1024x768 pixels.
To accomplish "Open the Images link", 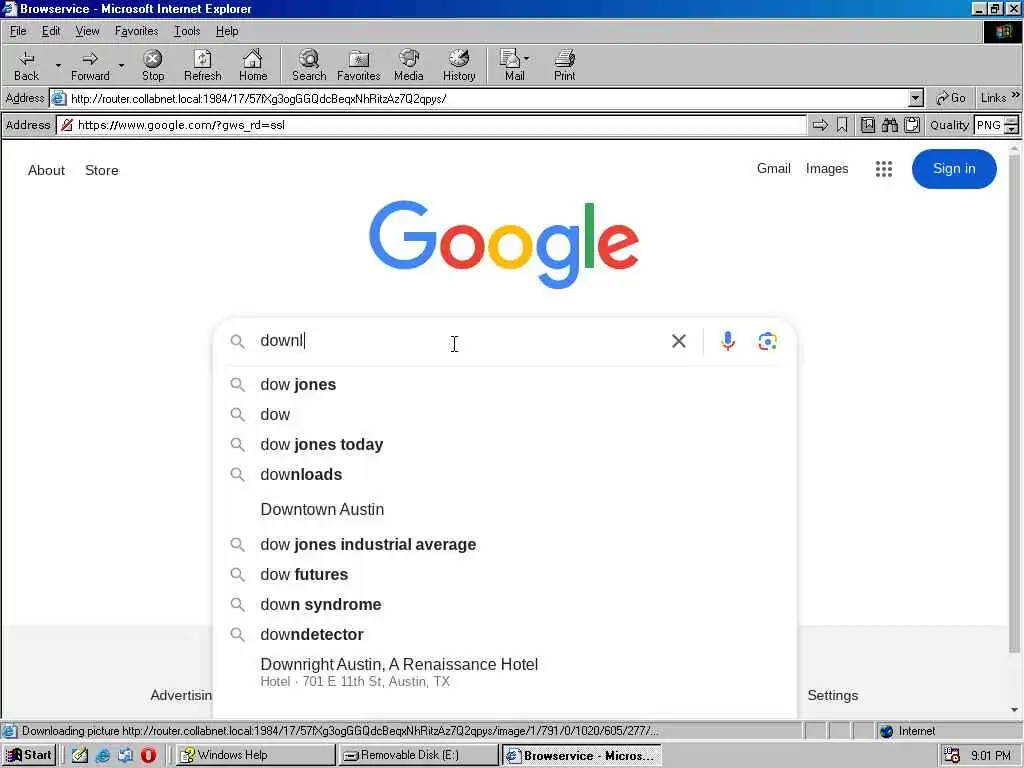I will (827, 168).
